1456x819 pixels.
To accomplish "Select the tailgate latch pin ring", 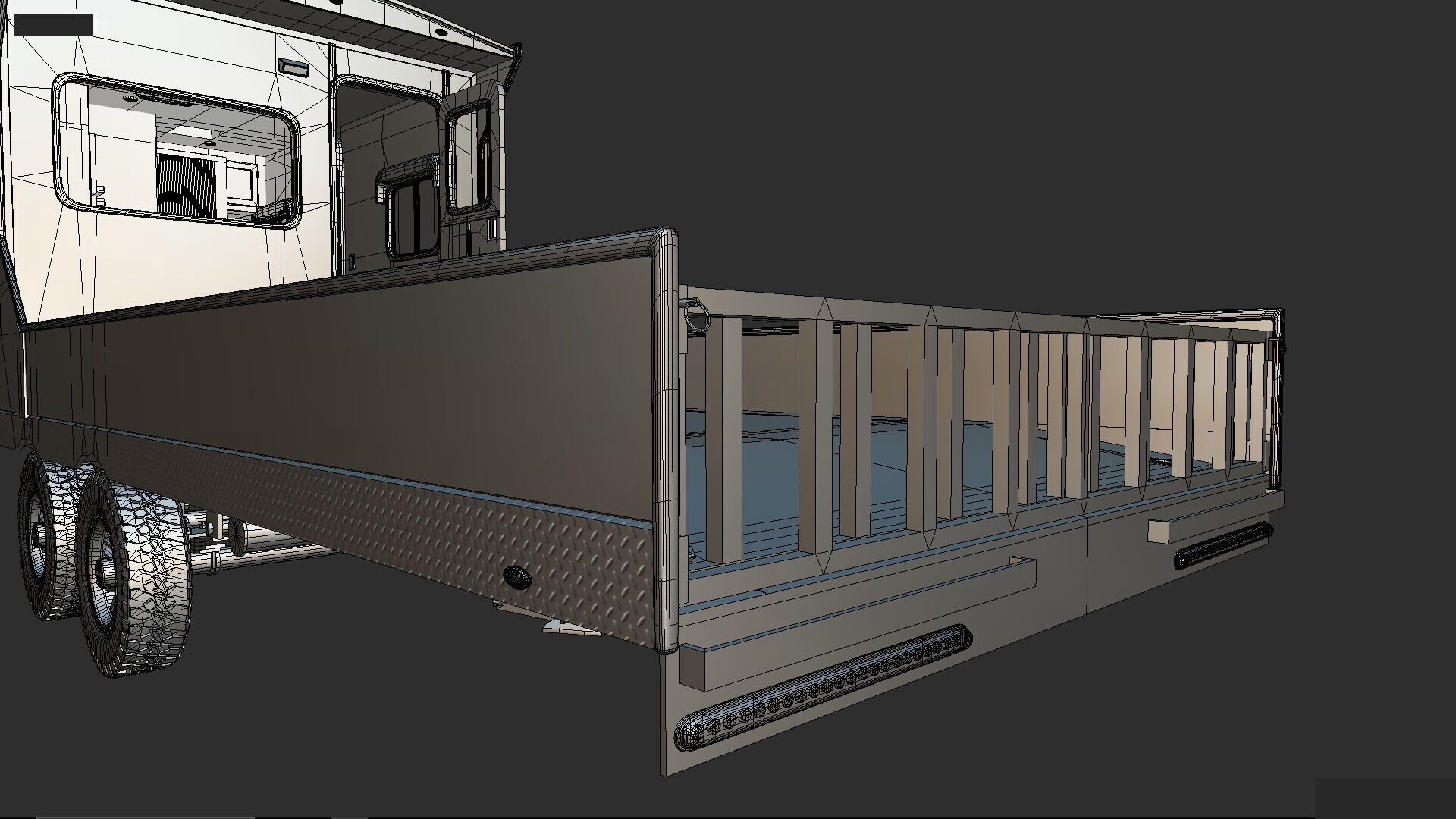I will tap(695, 315).
